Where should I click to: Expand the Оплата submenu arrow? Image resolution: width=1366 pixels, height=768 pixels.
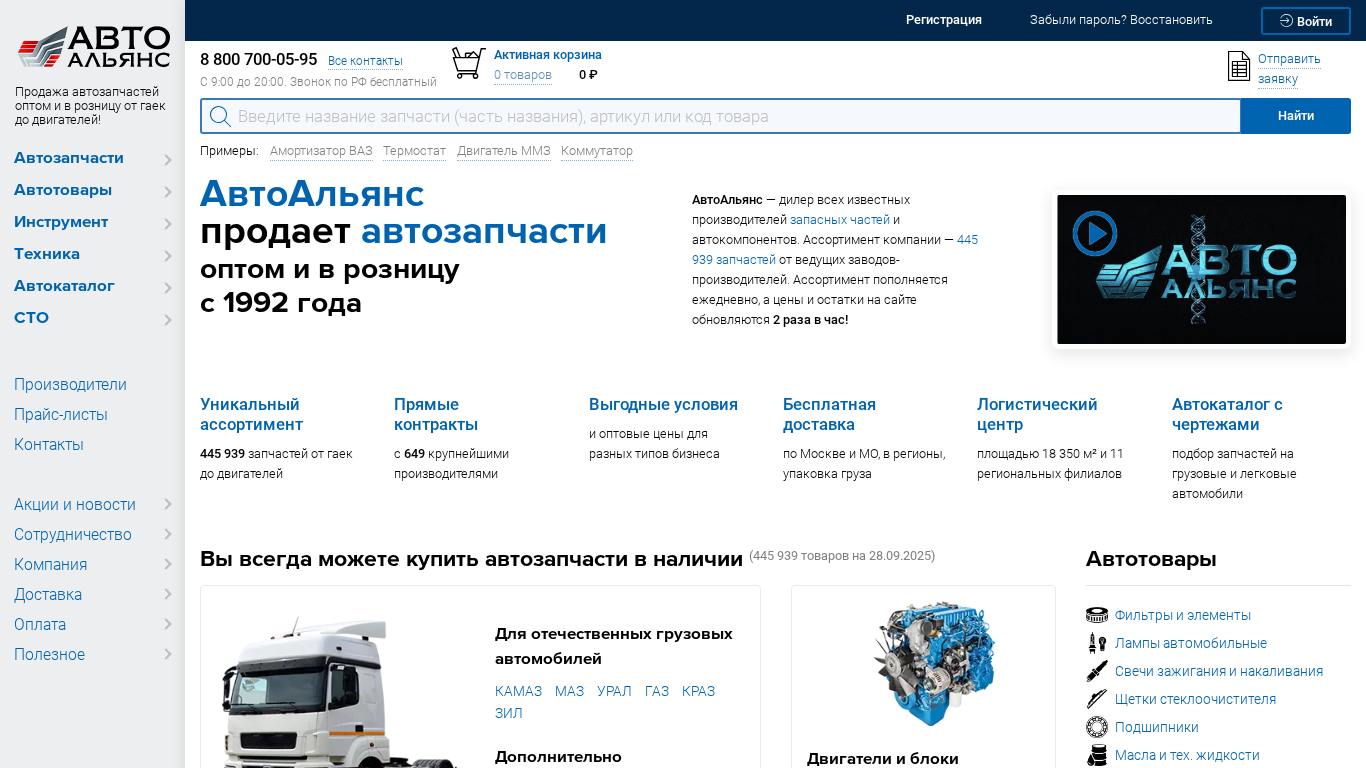click(168, 625)
